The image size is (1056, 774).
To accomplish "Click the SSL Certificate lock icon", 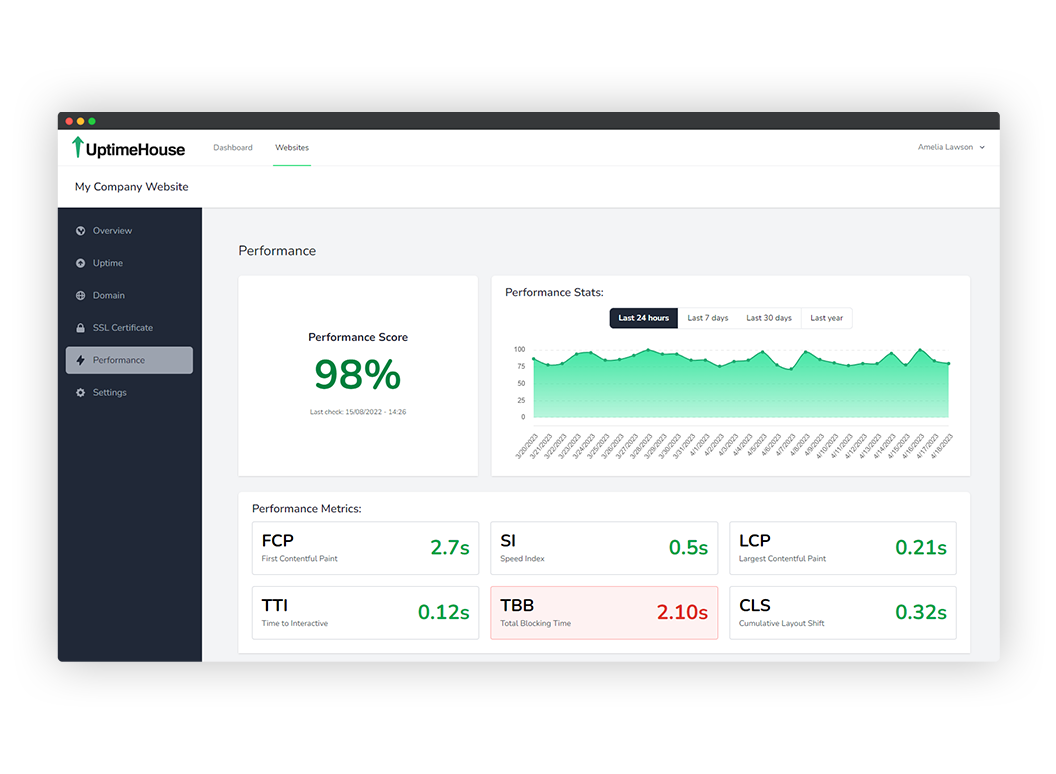I will 81,328.
